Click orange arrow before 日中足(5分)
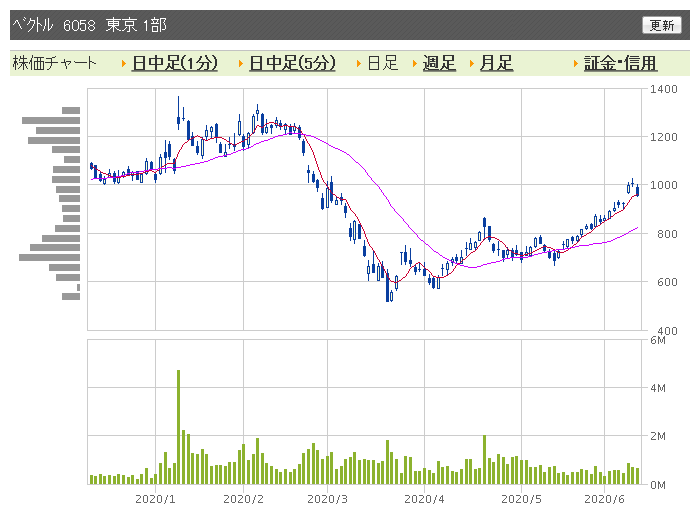 241,64
